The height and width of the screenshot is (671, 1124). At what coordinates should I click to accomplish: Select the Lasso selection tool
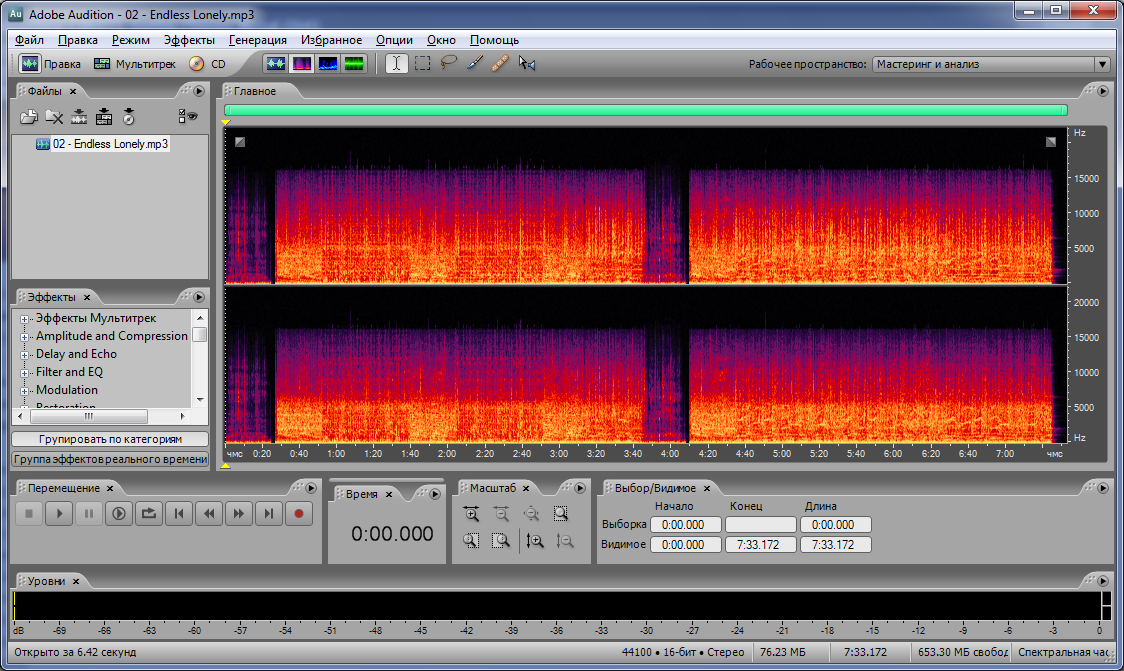coord(449,64)
